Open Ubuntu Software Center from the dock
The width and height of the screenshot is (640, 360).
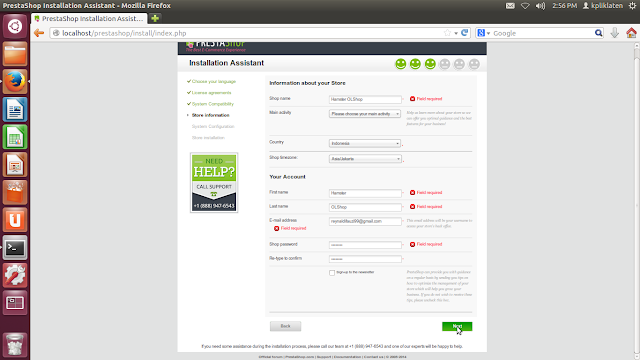point(15,193)
